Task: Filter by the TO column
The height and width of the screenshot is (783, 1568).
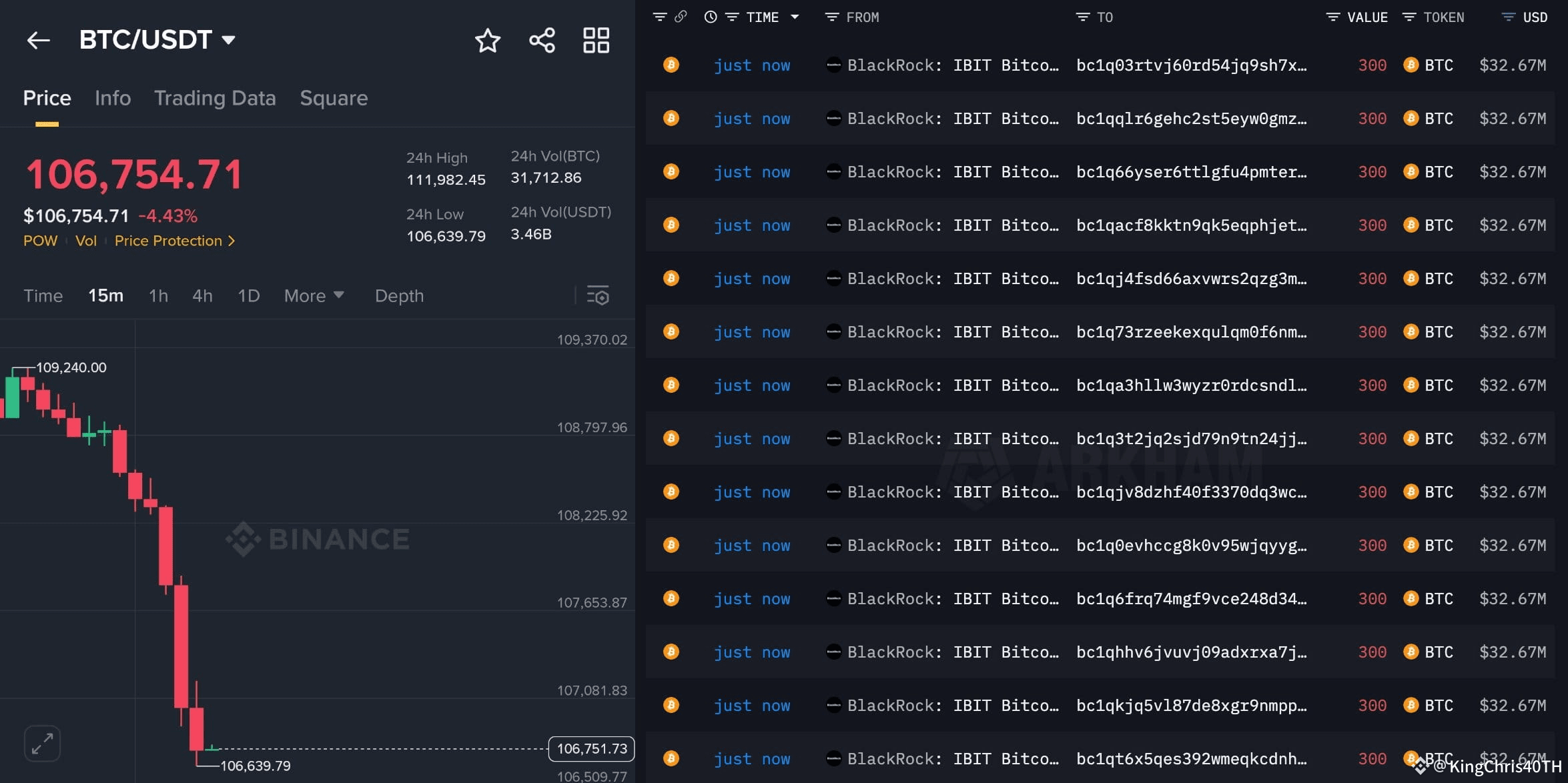Action: pyautogui.click(x=1083, y=17)
